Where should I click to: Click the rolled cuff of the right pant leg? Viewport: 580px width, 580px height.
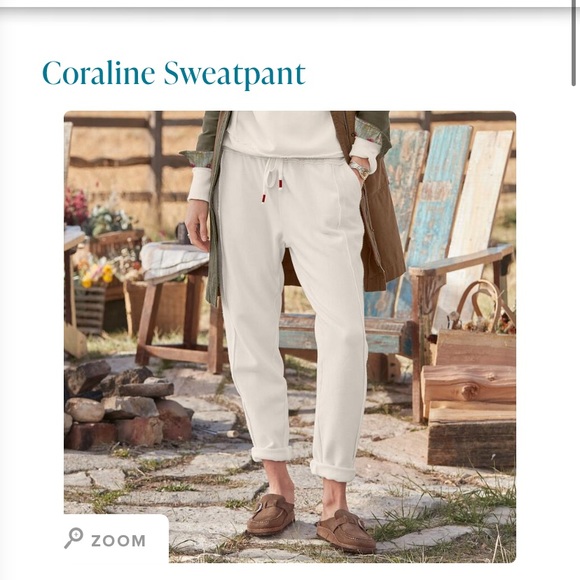pyautogui.click(x=333, y=471)
